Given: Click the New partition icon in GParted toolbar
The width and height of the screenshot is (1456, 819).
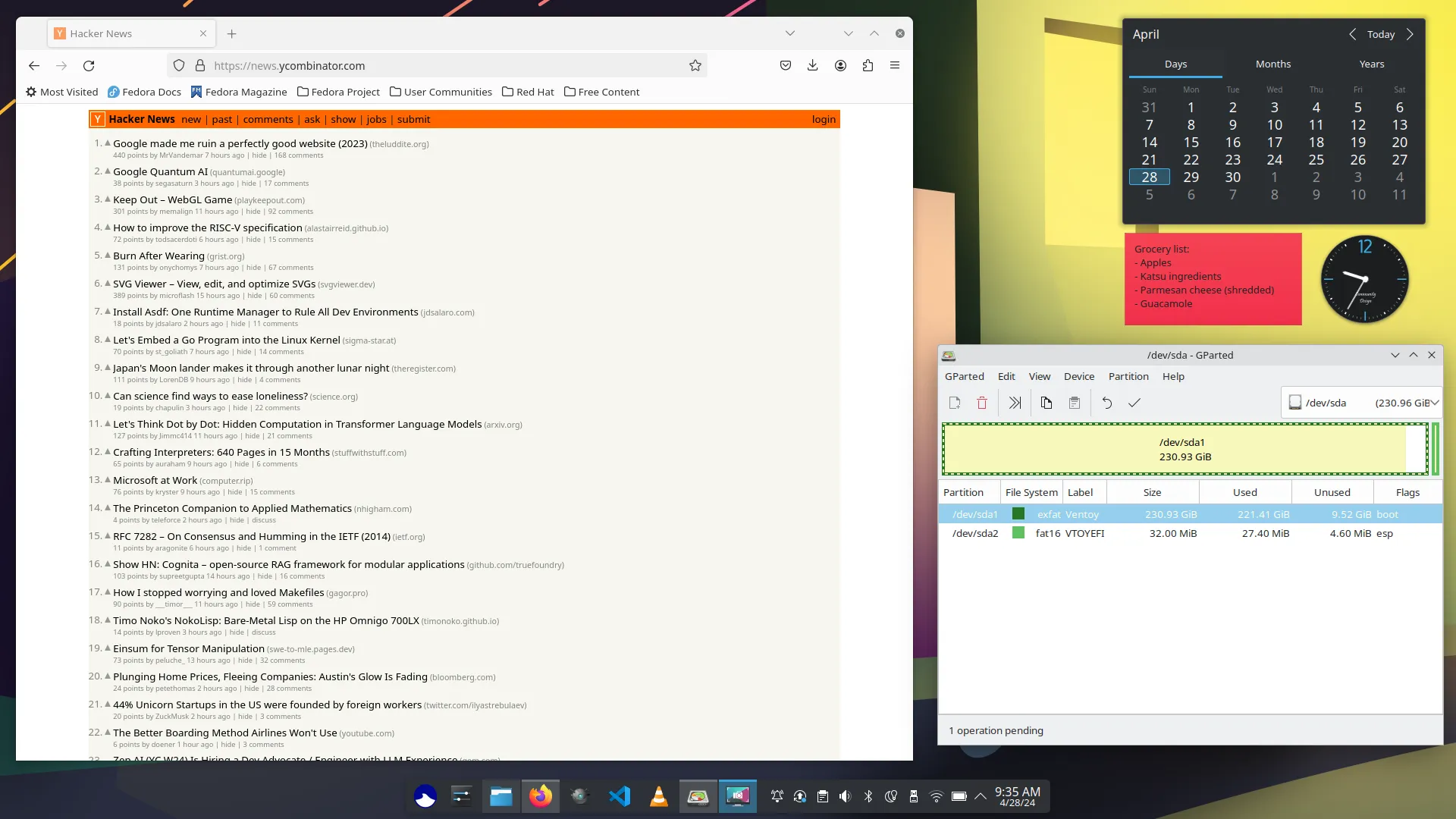Looking at the screenshot, I should 955,403.
